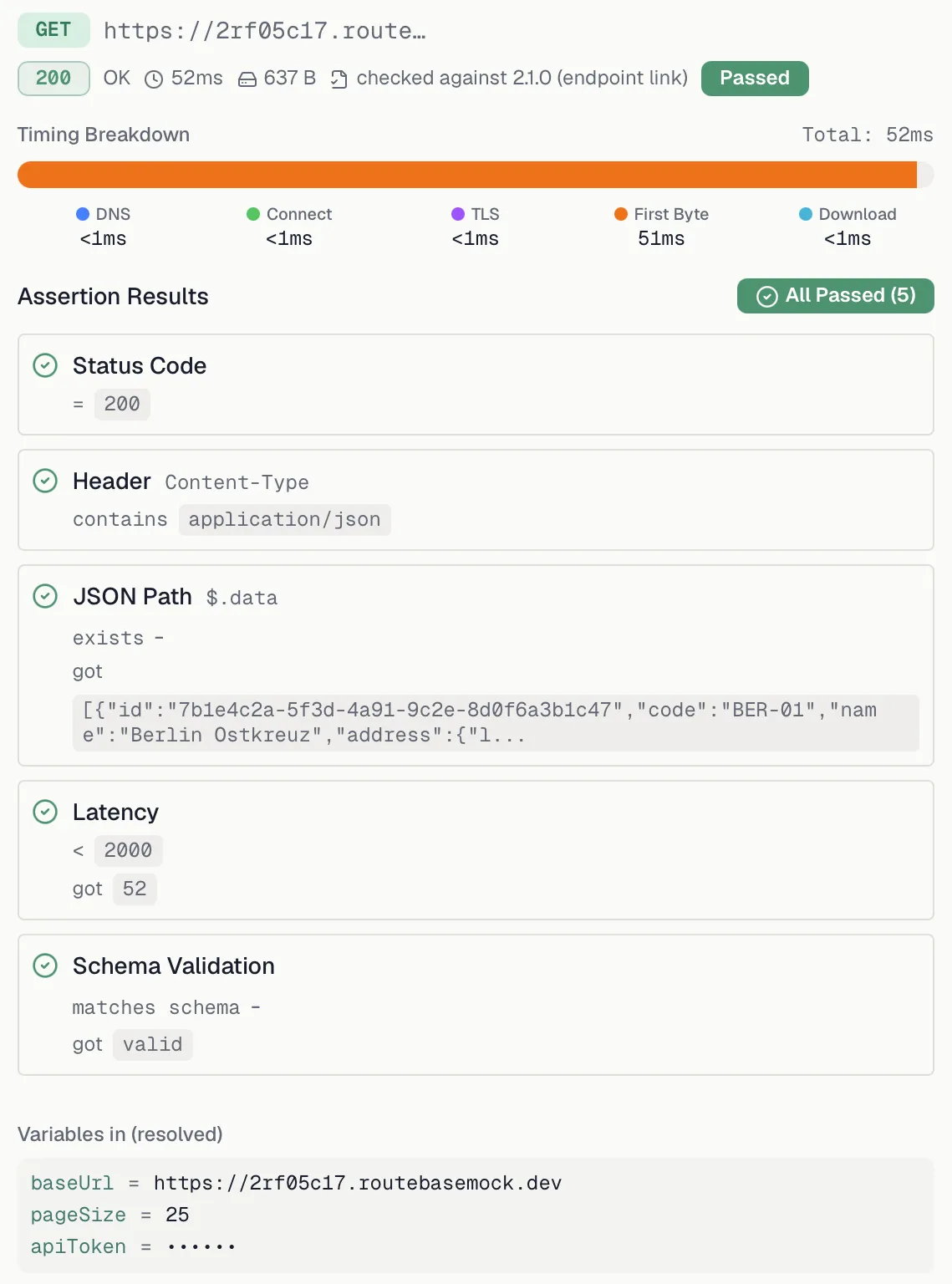Click the size icon beside 637 B
Viewport: 952px width, 1284px height.
tap(247, 79)
